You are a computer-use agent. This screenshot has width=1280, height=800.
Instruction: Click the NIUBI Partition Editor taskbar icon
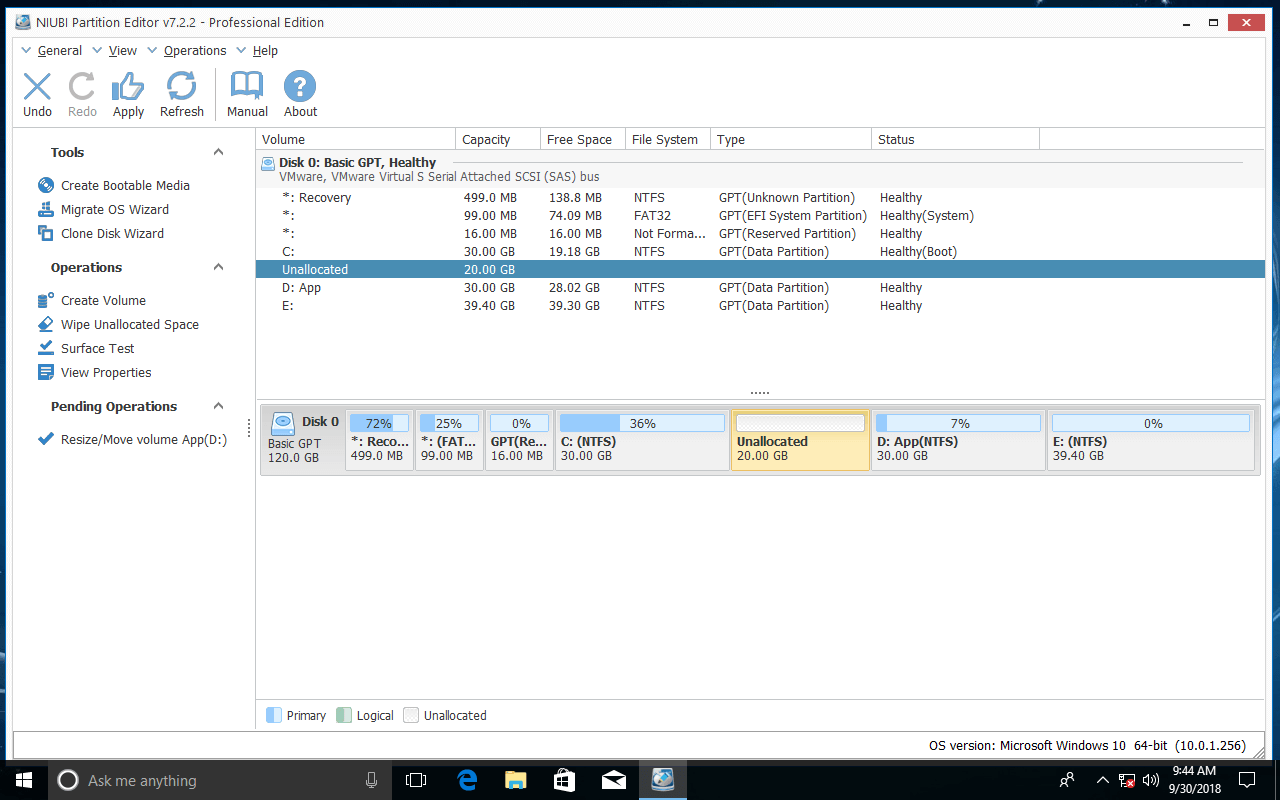click(x=662, y=780)
